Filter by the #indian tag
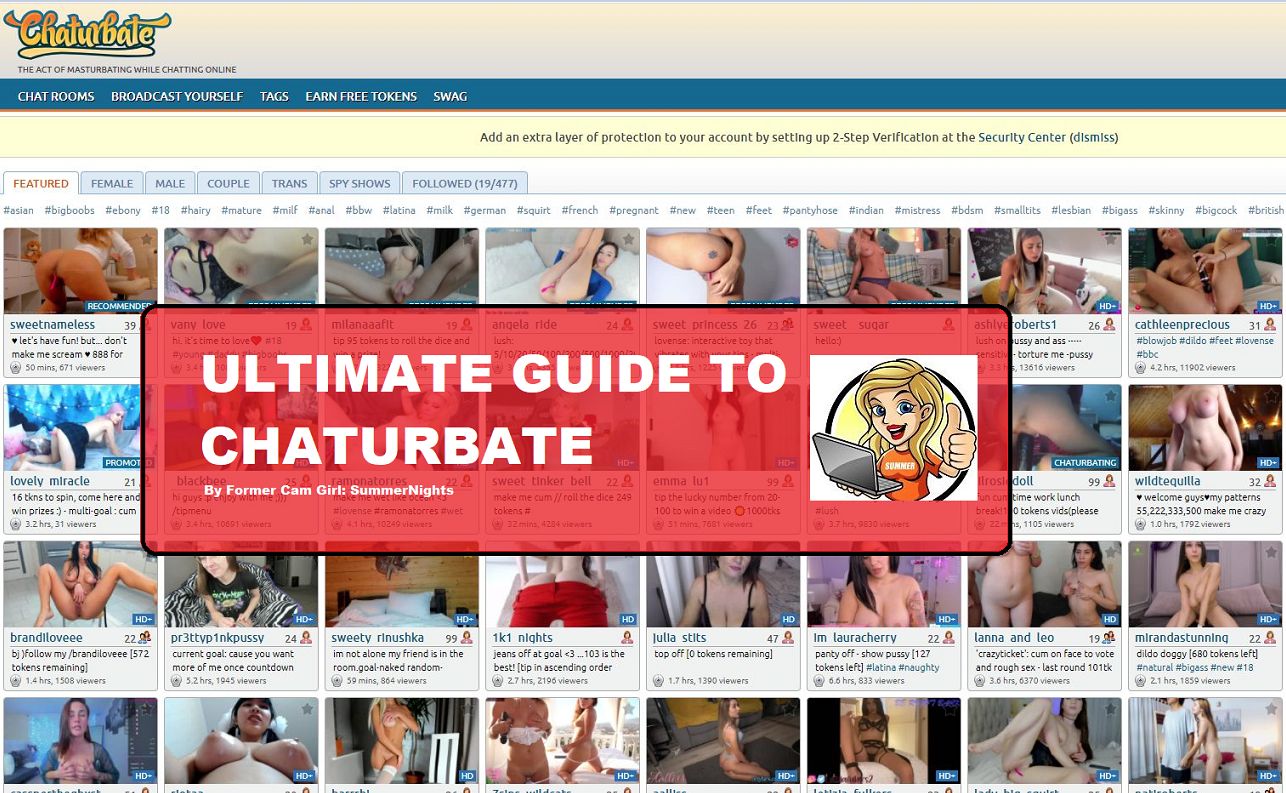This screenshot has width=1286, height=793. (866, 211)
